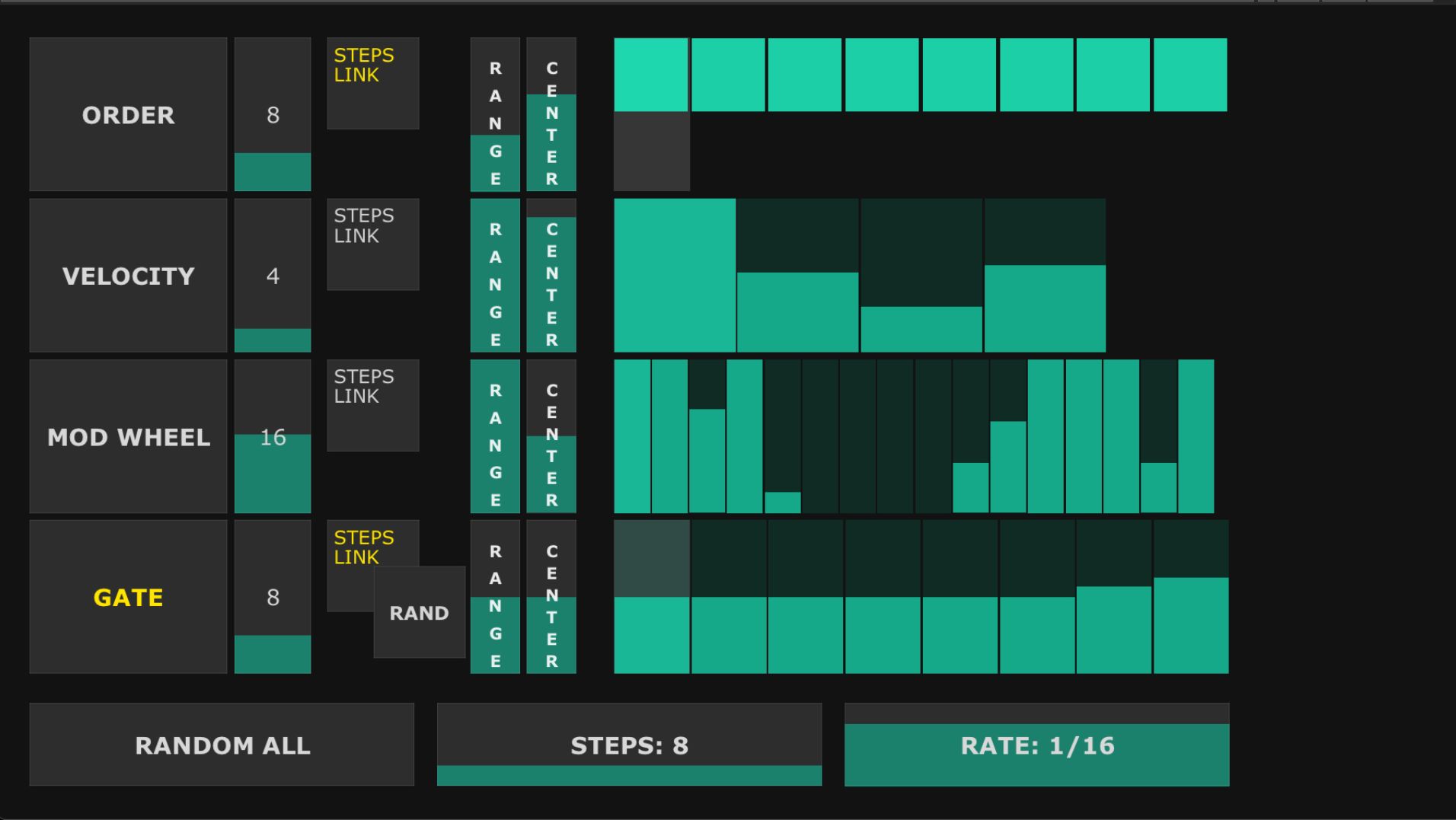Click the RANGE slider in the Velocity row
The width and height of the screenshot is (1456, 820).
coord(495,274)
